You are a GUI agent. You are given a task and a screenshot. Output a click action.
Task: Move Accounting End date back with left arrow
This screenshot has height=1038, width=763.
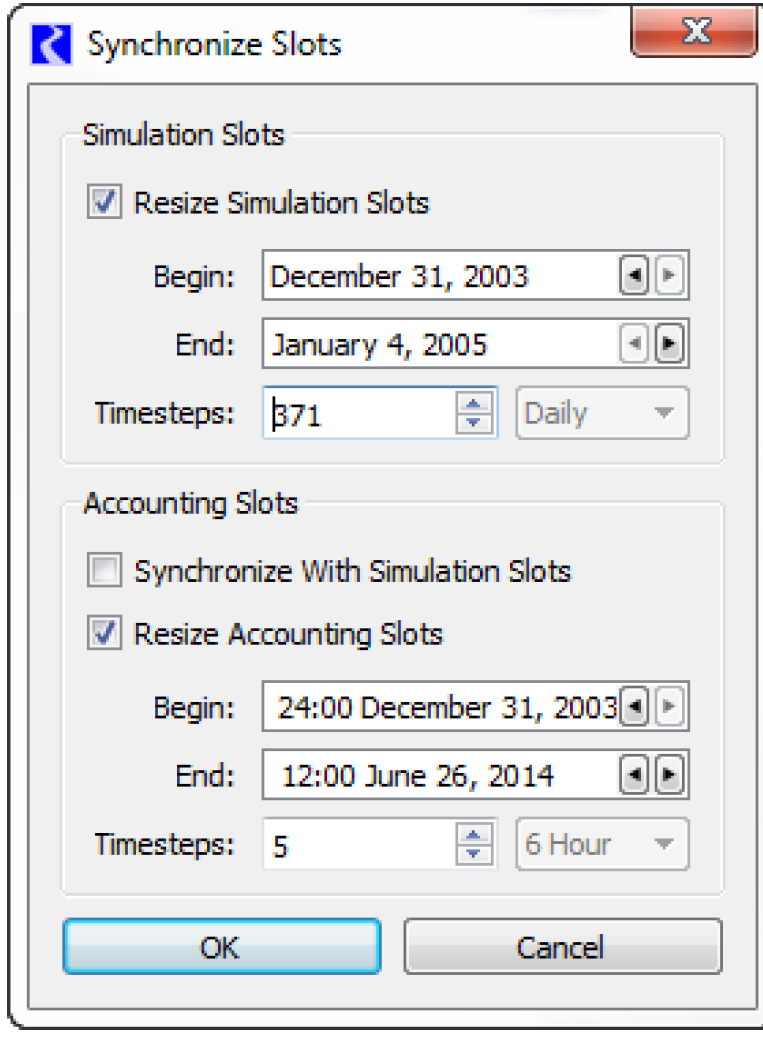click(632, 776)
